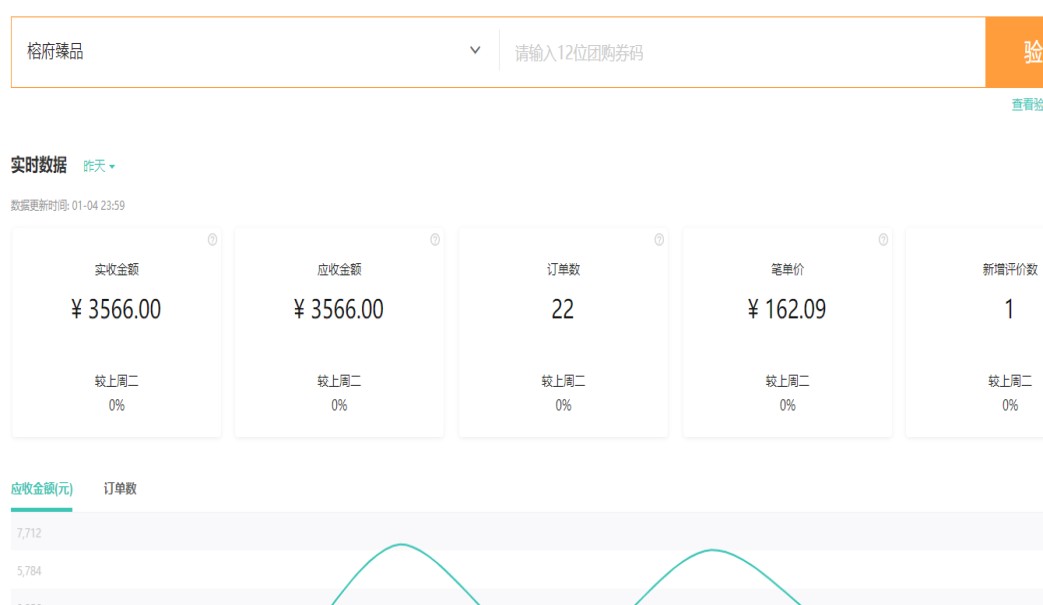Click first peak of the chart line
Image resolution: width=1043 pixels, height=605 pixels.
coord(402,545)
